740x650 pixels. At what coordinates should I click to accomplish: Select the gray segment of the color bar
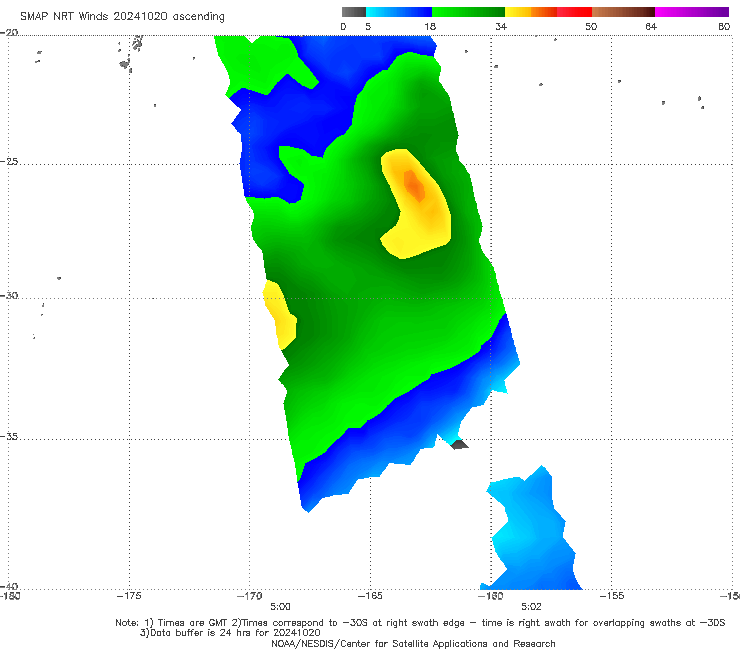click(354, 12)
